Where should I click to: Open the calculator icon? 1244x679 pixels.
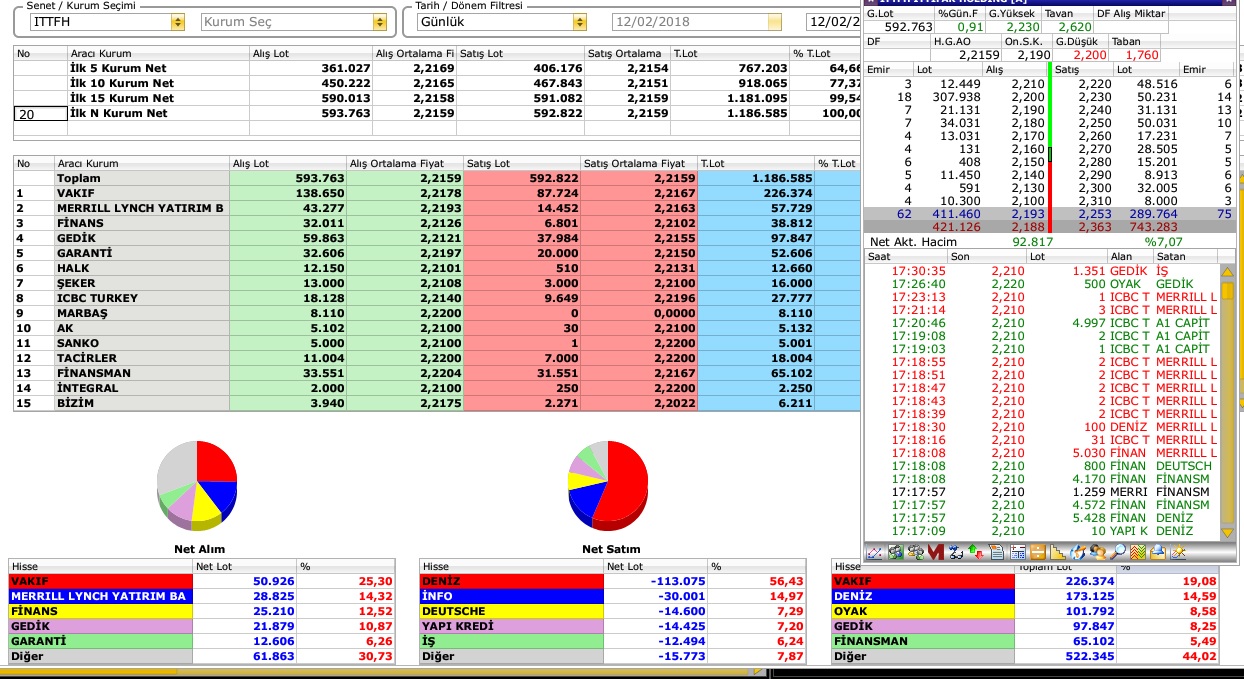(x=1018, y=552)
